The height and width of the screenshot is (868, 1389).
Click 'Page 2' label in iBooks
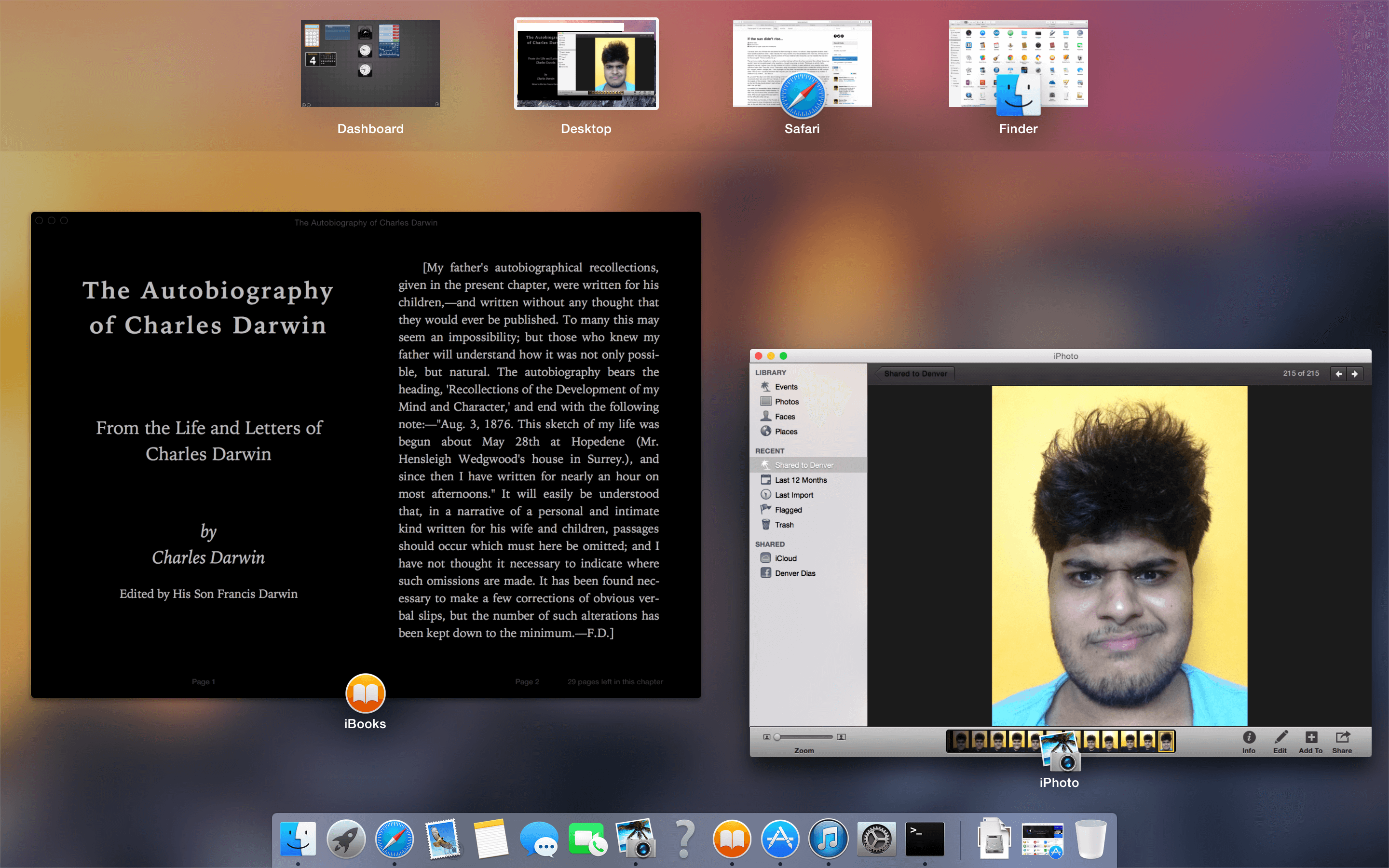tap(527, 682)
